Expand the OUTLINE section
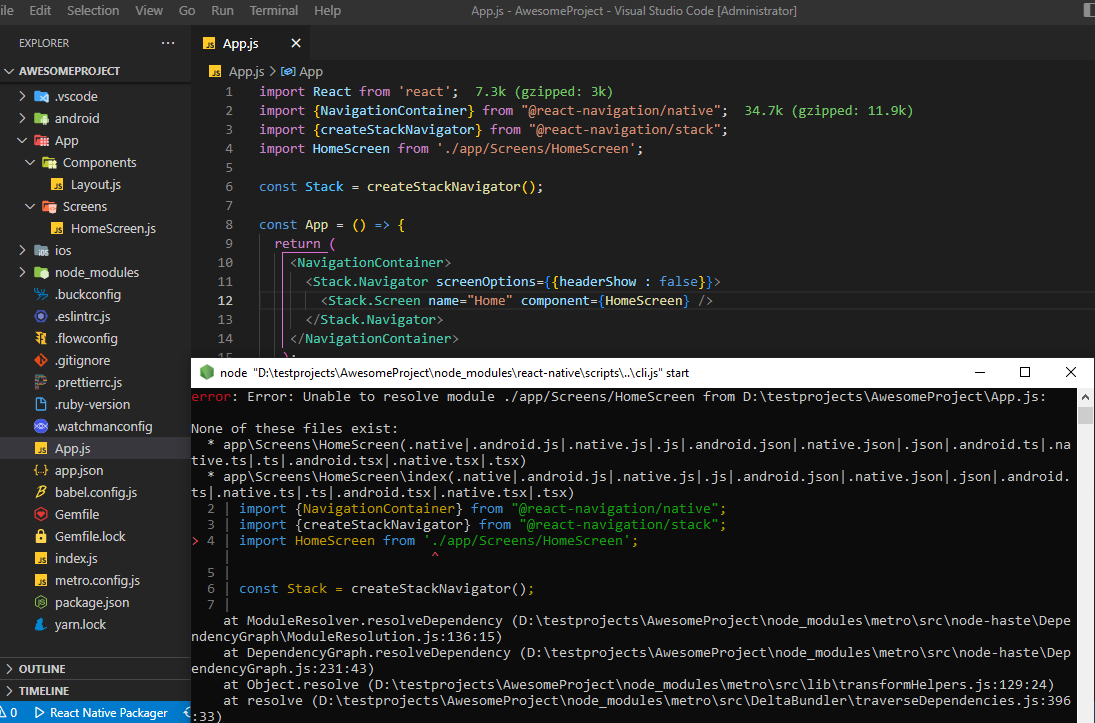1095x723 pixels. pos(95,669)
